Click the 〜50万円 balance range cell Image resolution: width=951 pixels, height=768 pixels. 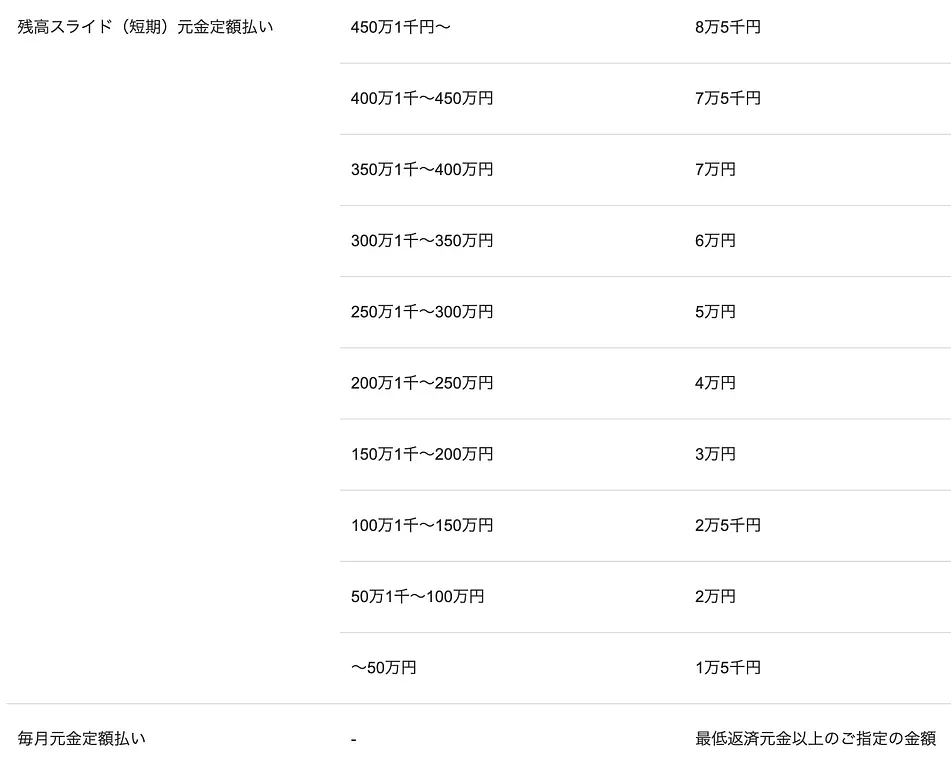[383, 667]
